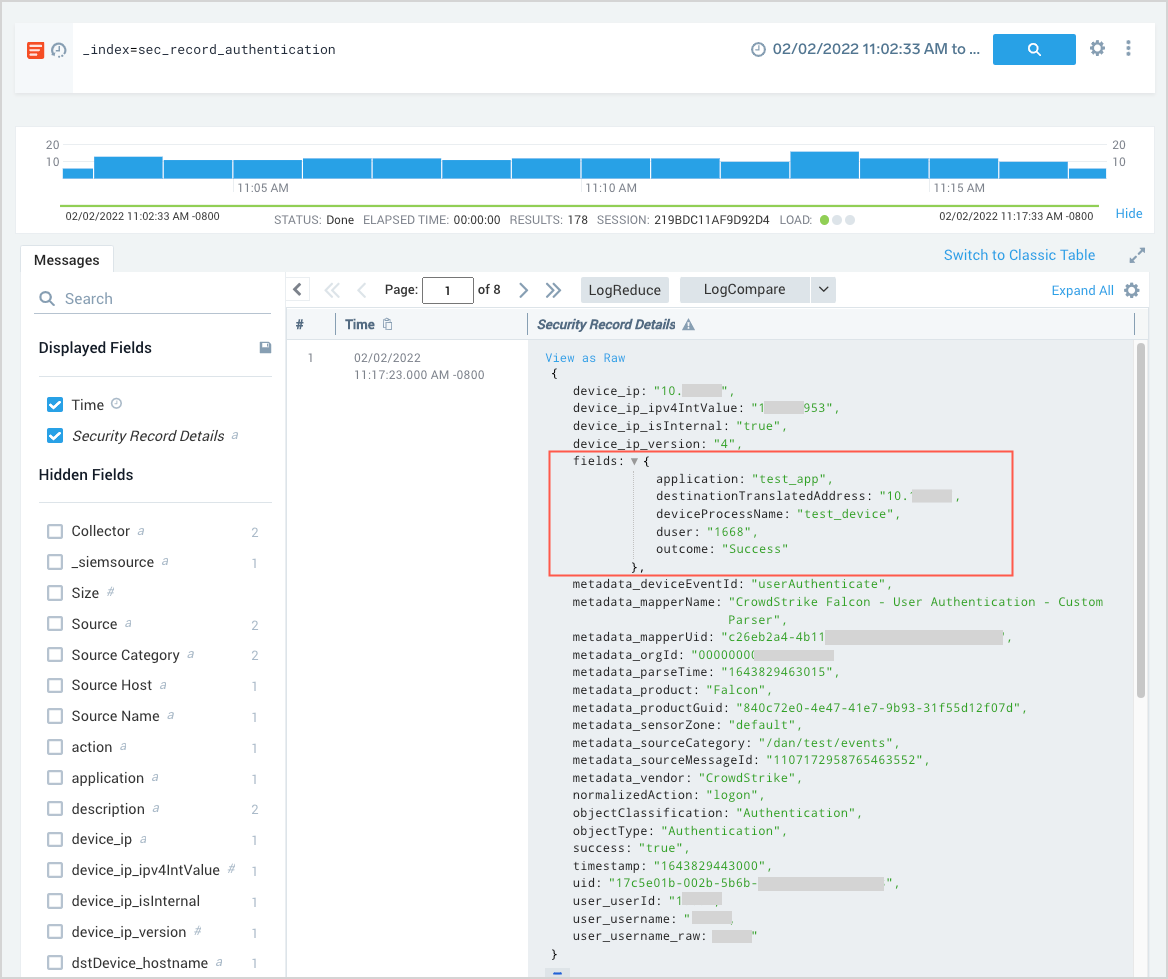Screen dimensions: 1168x979
Task: Click the Switch to Classic Table link
Action: click(x=1019, y=255)
